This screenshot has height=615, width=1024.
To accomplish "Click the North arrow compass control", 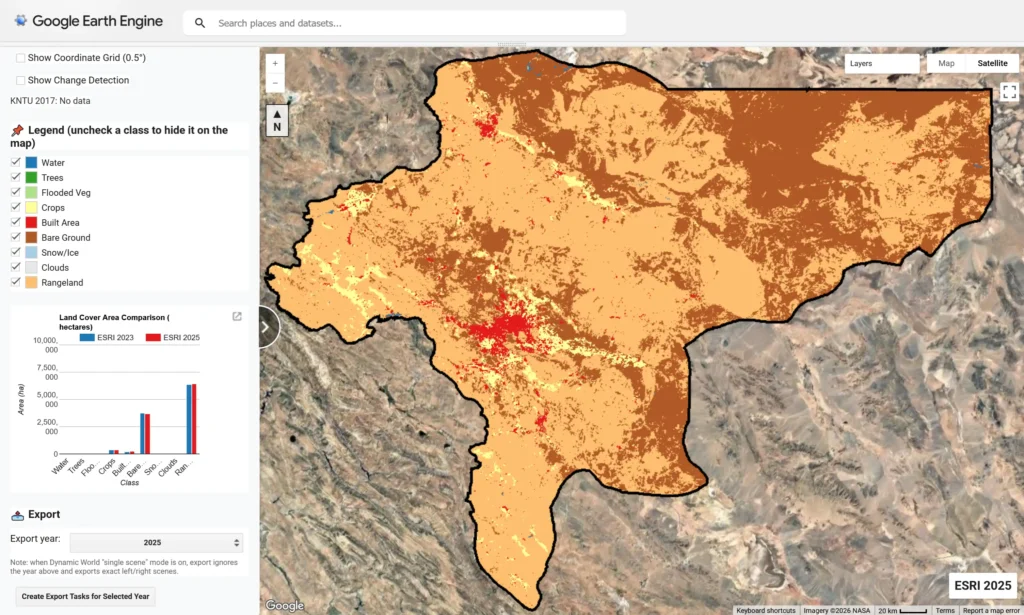I will pos(277,121).
